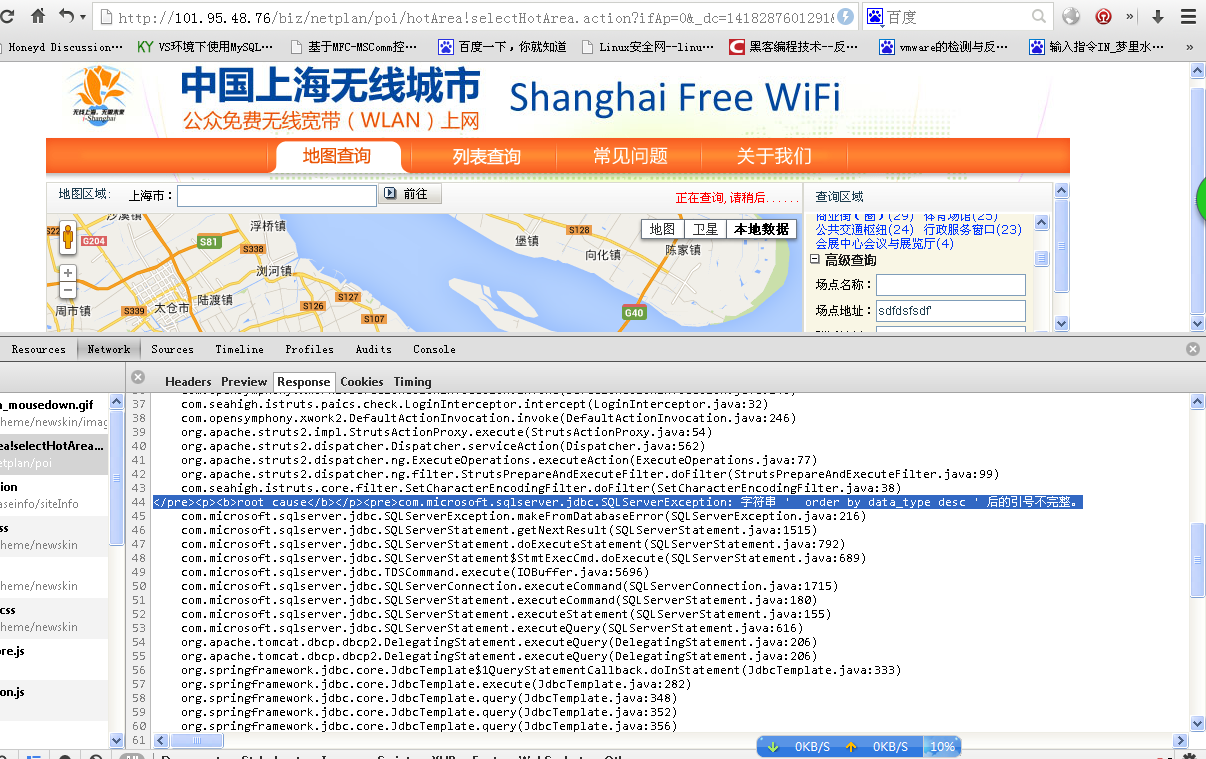Image resolution: width=1206 pixels, height=759 pixels.
Task: Select the selectHotArea request in network list
Action: point(54,453)
